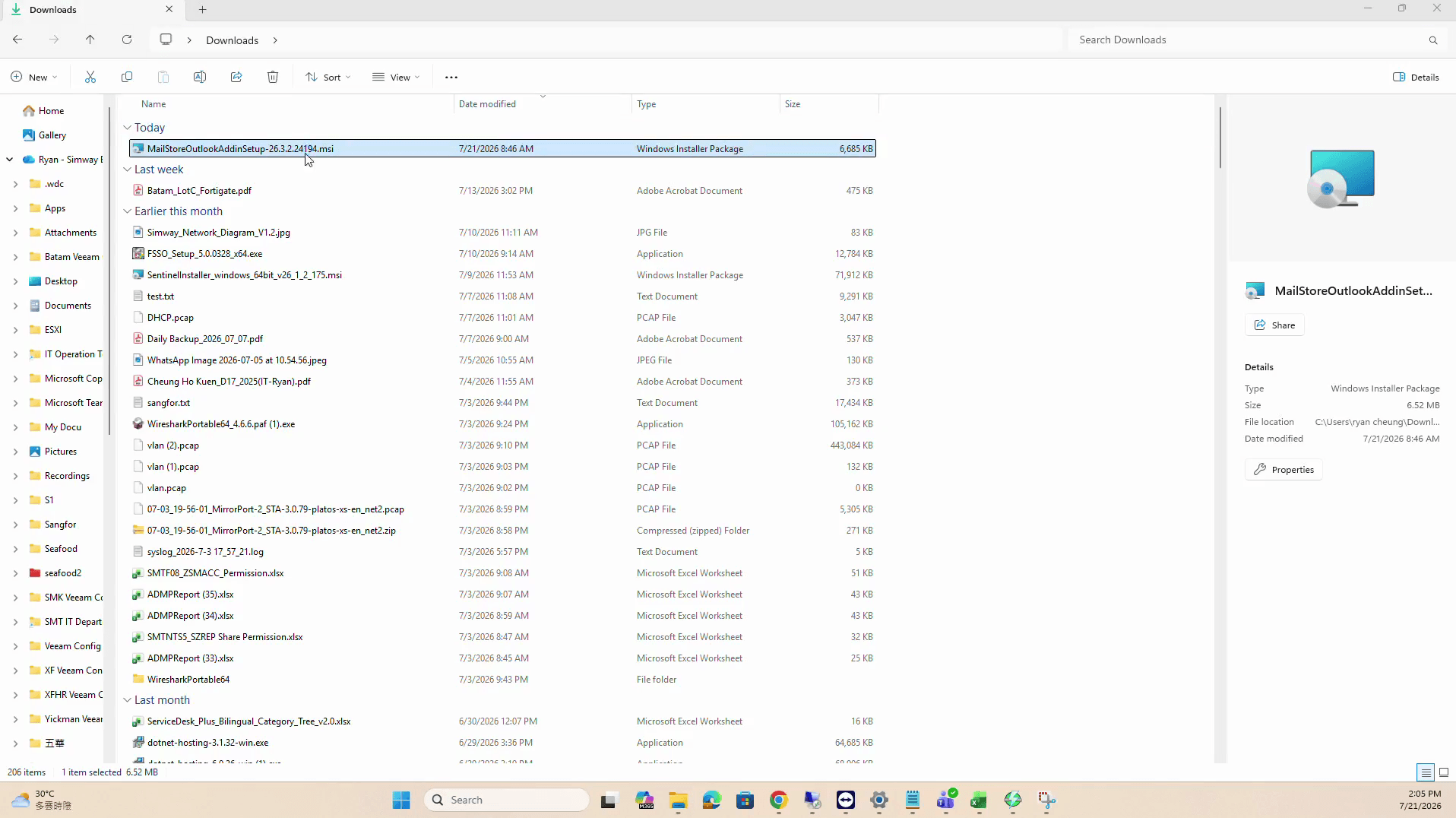Open Gallery in navigation pane
The height and width of the screenshot is (818, 1456).
click(52, 135)
